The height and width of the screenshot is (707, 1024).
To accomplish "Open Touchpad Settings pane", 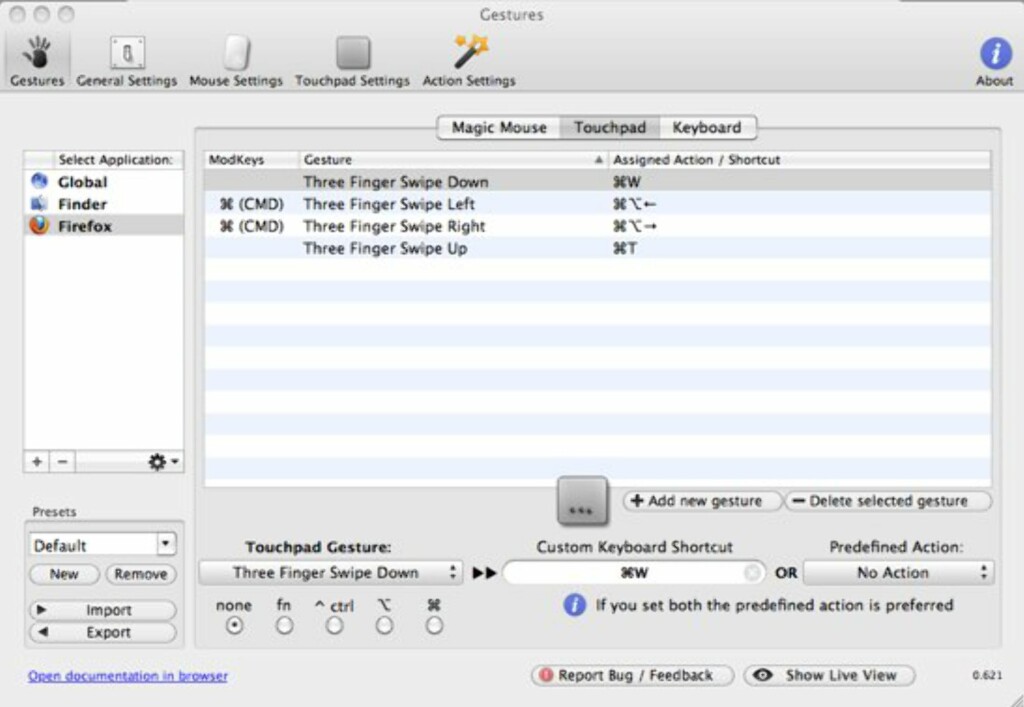I will pyautogui.click(x=353, y=61).
